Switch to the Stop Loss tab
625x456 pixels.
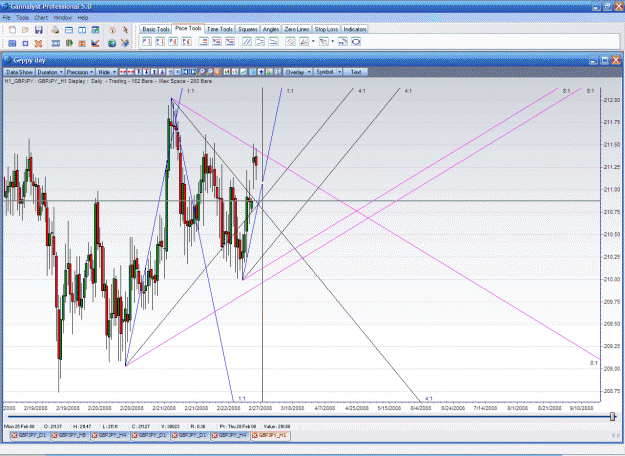tap(326, 29)
